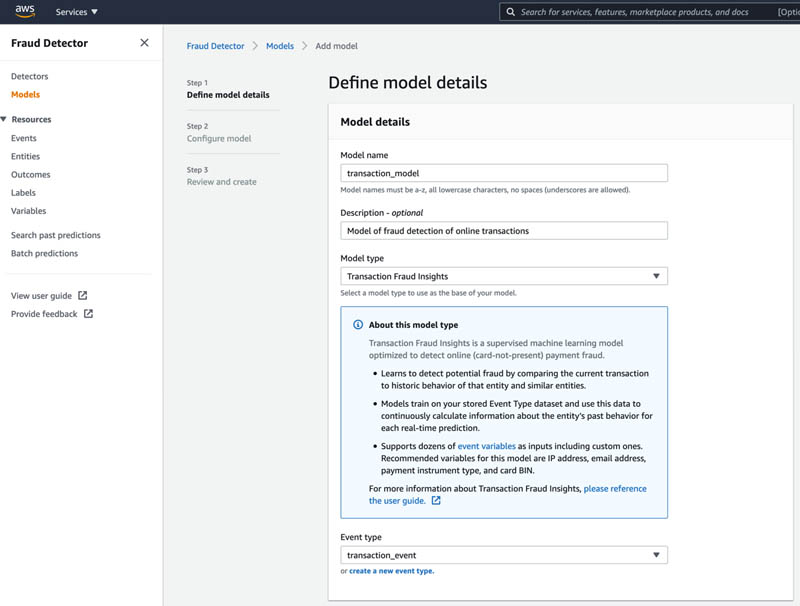
Task: Open the View user guide link
Action: tap(41, 296)
